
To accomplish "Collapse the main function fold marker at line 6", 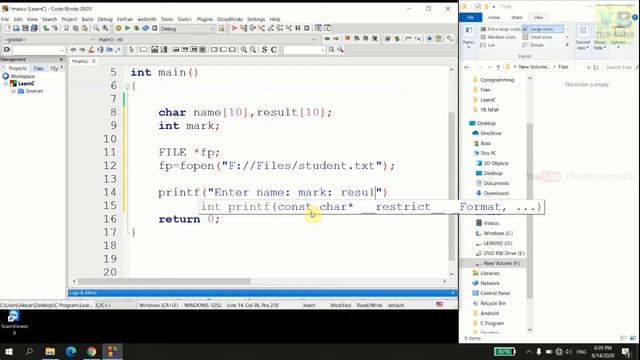I will 127,86.
